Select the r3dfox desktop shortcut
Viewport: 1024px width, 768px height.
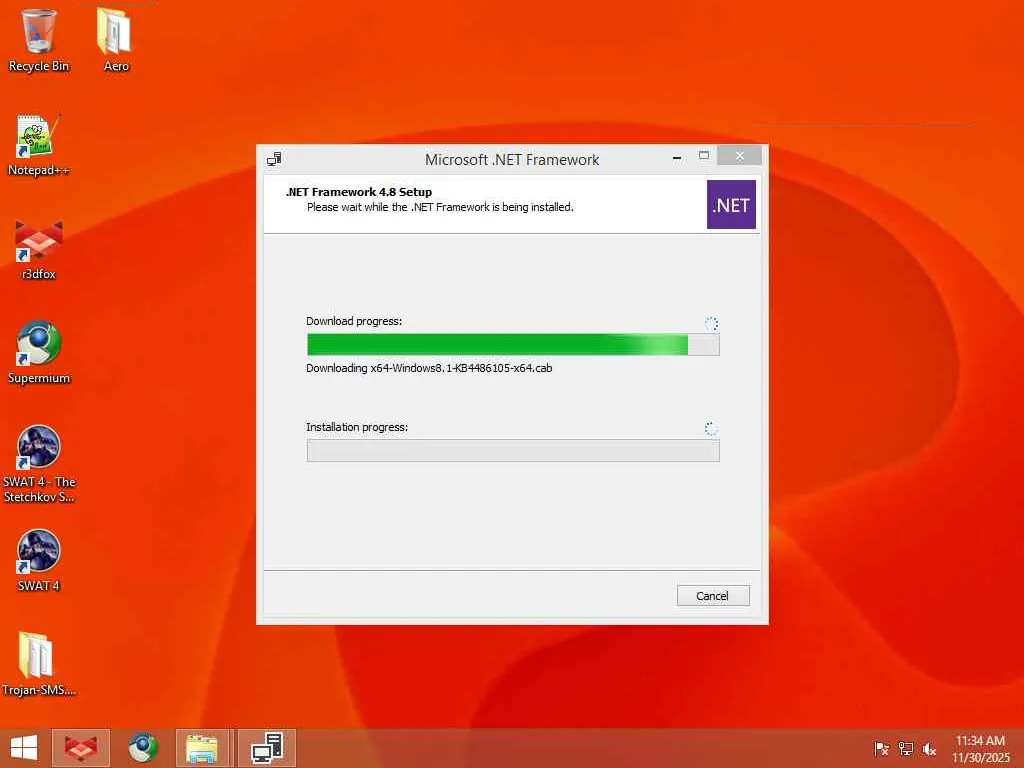click(39, 249)
